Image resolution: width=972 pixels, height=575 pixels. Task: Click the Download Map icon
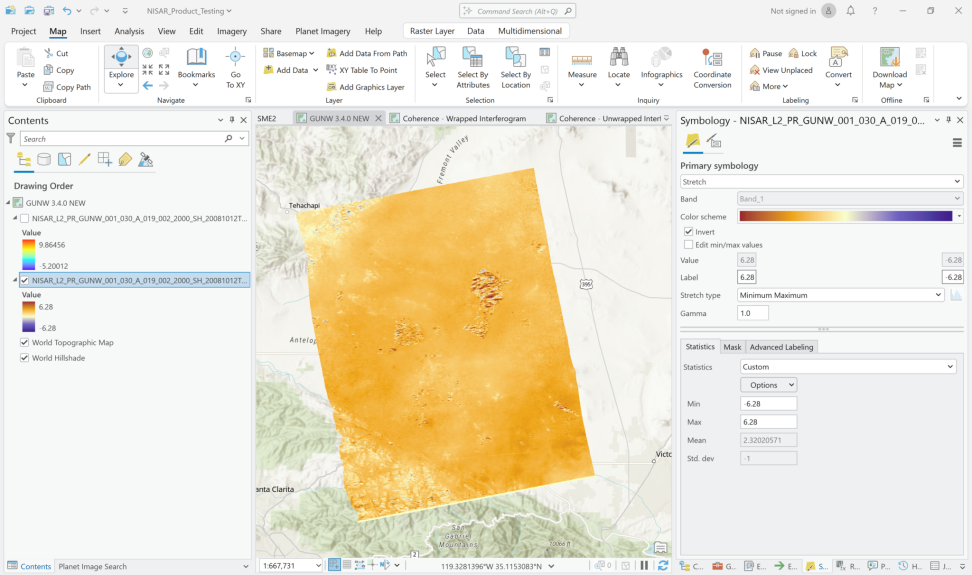point(890,57)
